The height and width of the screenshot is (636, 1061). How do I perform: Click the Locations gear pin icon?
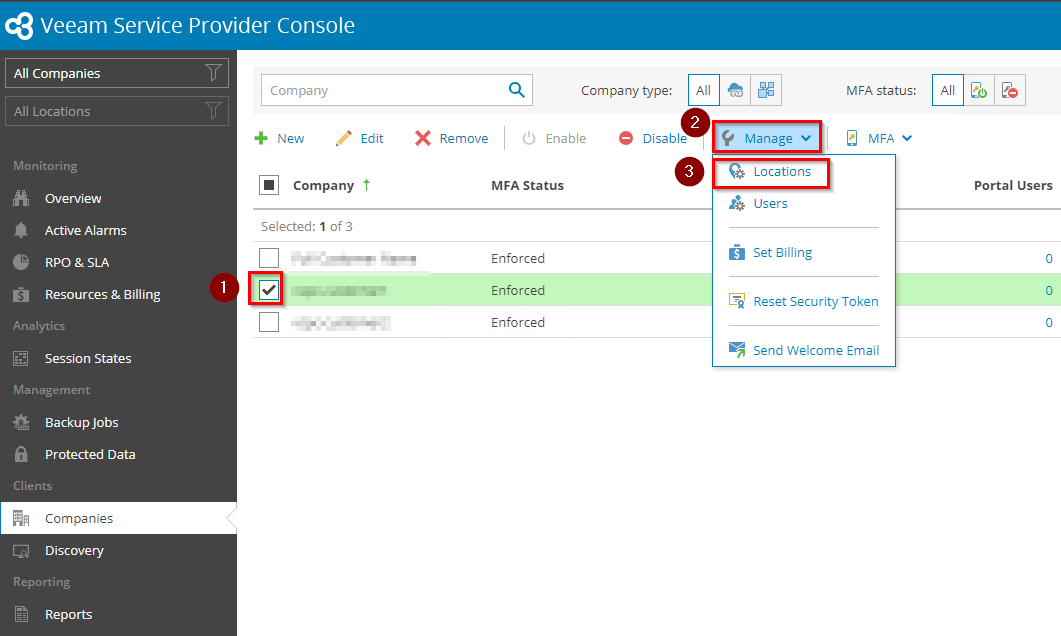[737, 172]
